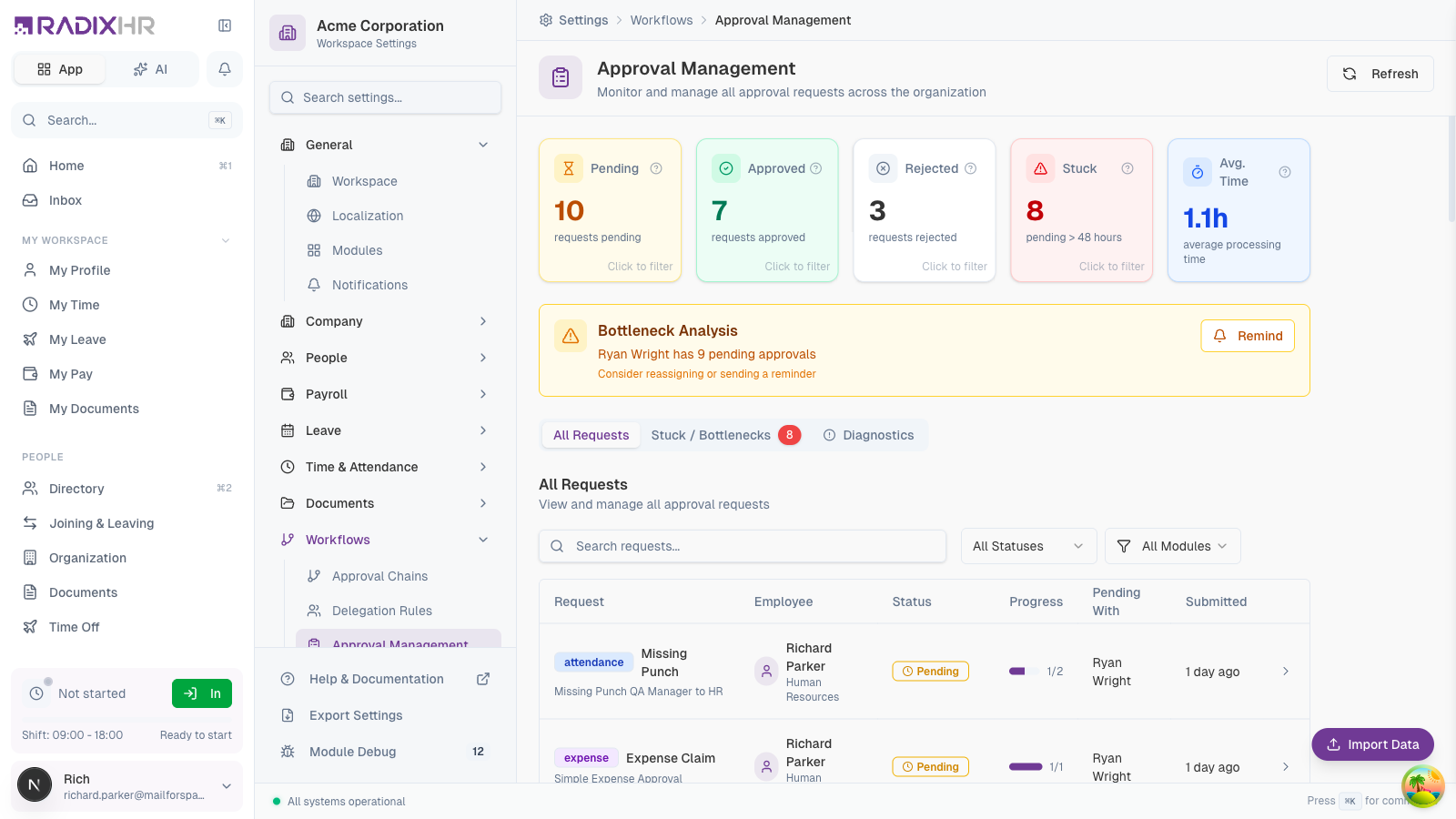Click Stuck info help icon
The image size is (1456, 819).
(x=1127, y=168)
